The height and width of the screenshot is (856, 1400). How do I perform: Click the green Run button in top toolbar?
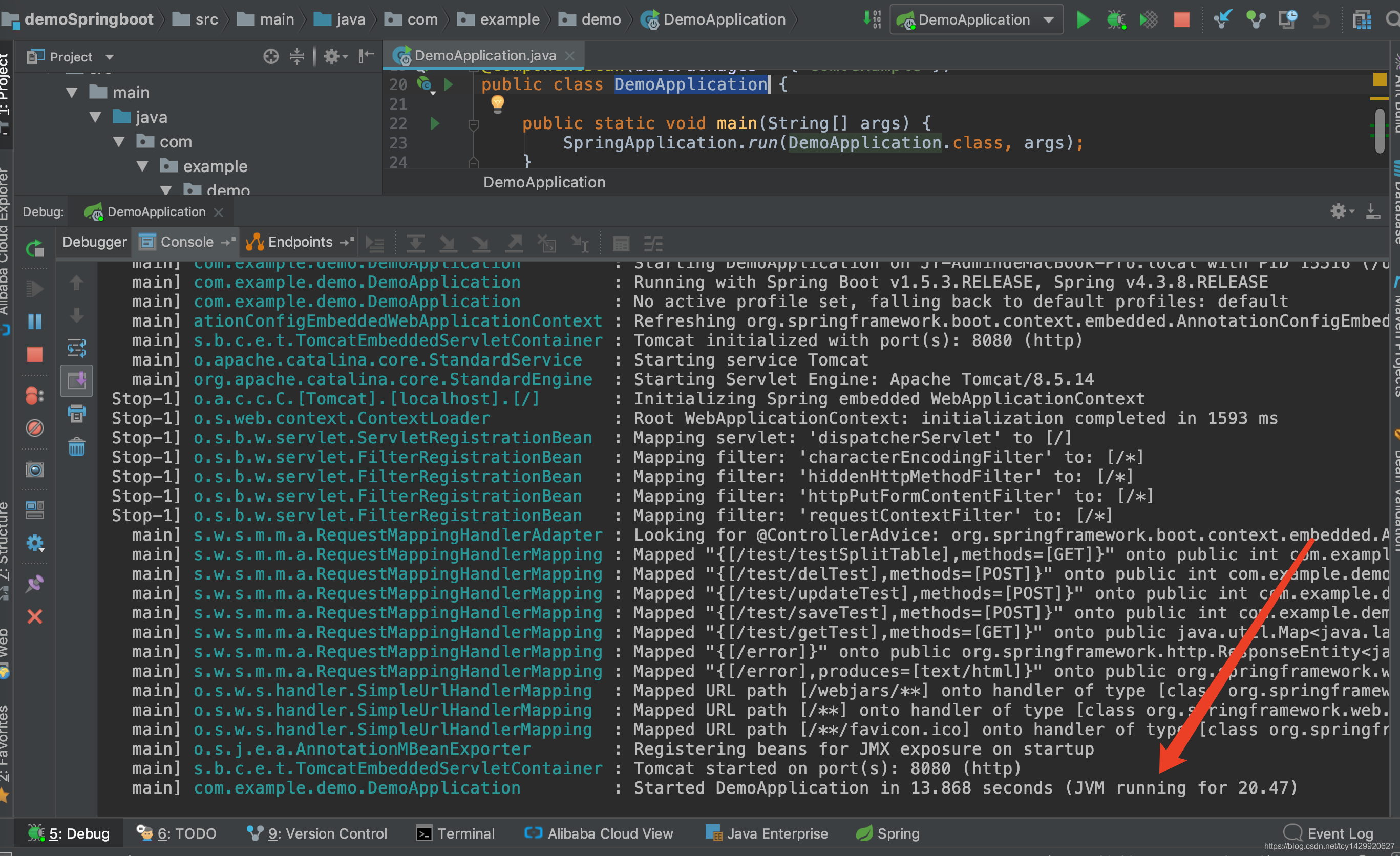(1083, 20)
